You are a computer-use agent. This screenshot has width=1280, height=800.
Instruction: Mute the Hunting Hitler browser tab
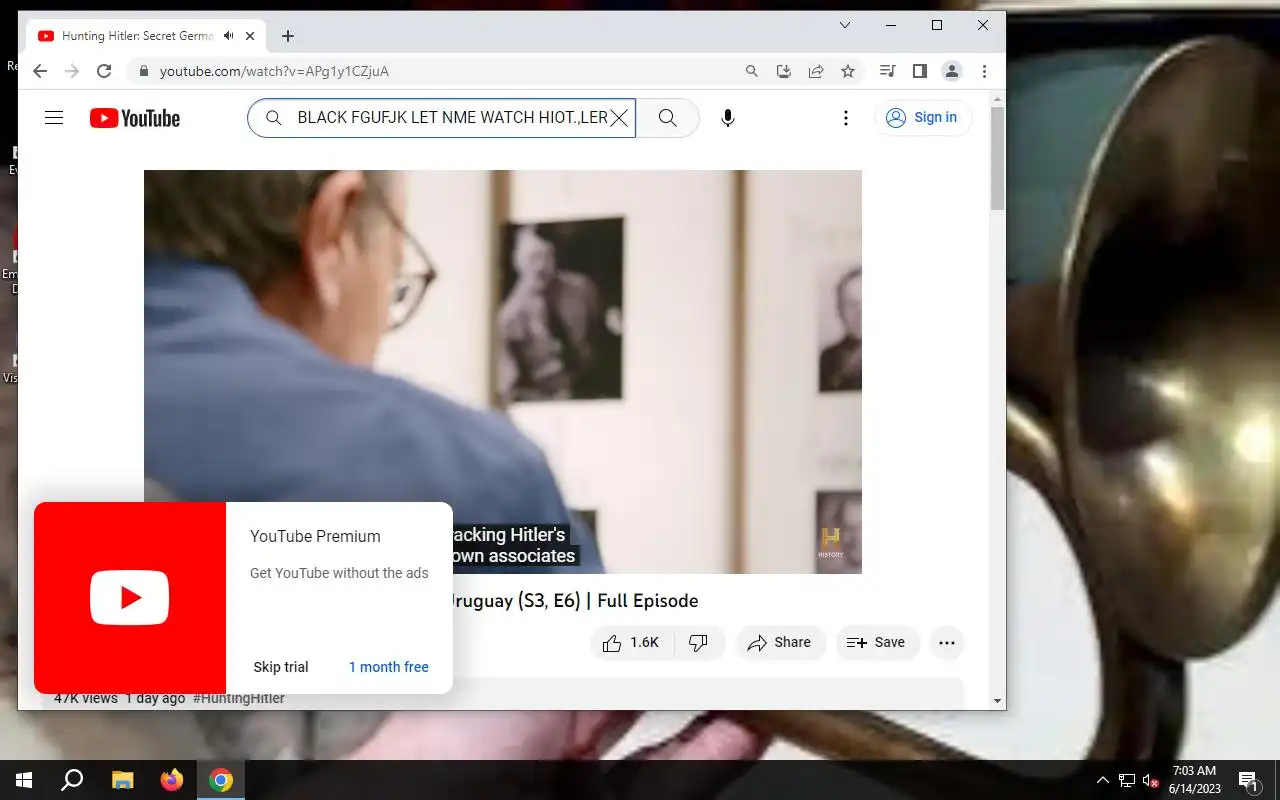pyautogui.click(x=228, y=36)
